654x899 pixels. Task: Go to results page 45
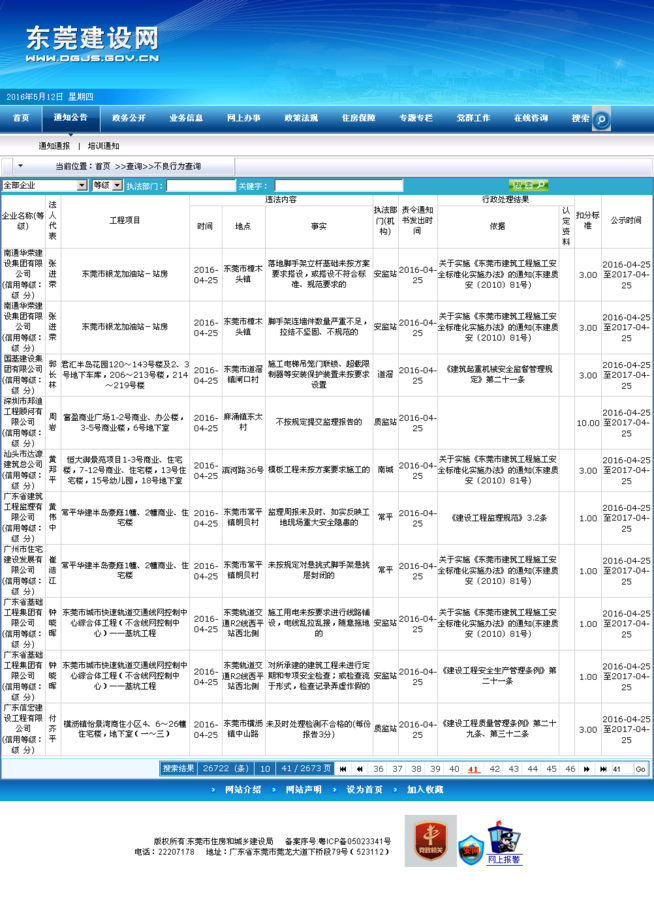click(551, 769)
